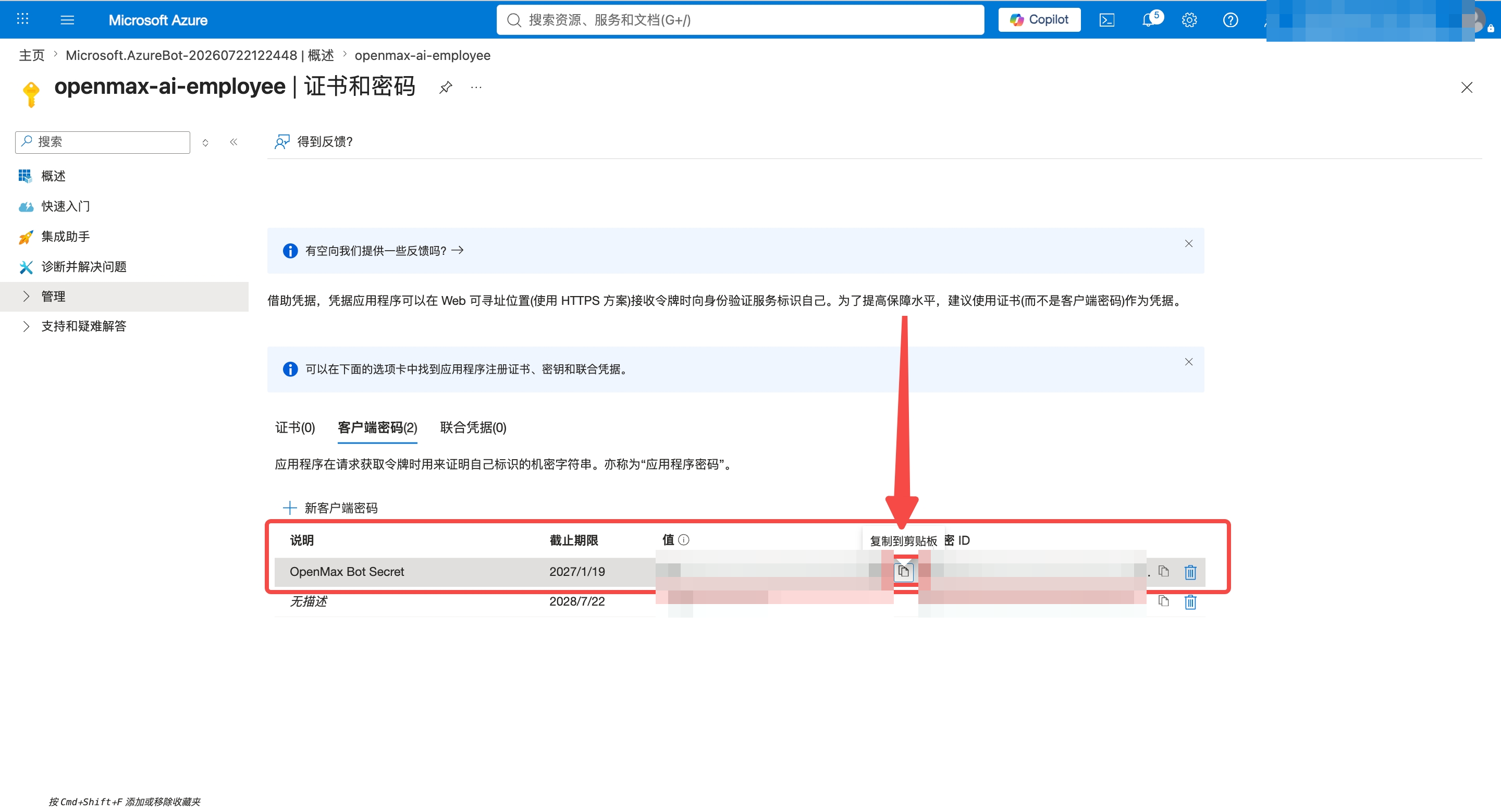This screenshot has height=812, width=1501.
Task: Pin this blade with the pin icon
Action: coord(446,88)
